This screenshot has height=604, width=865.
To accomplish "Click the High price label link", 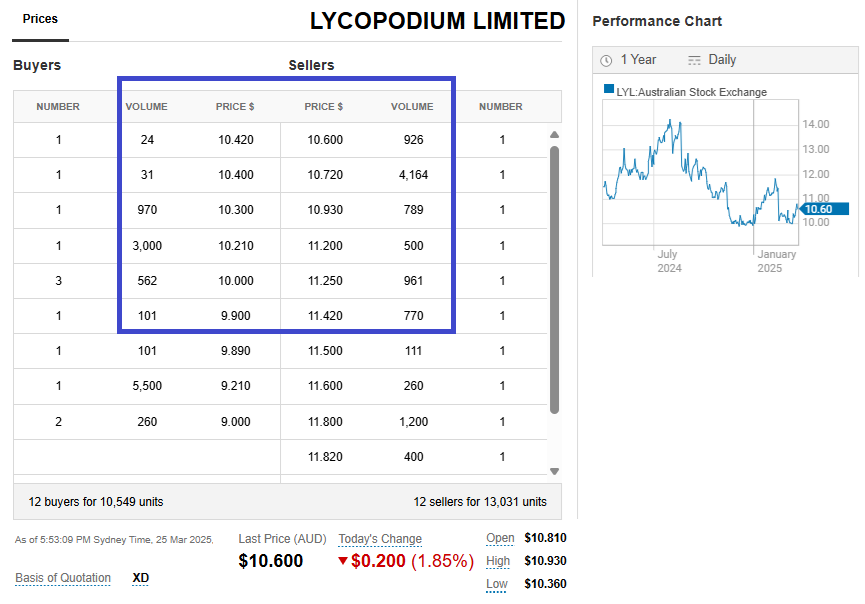I will (498, 561).
